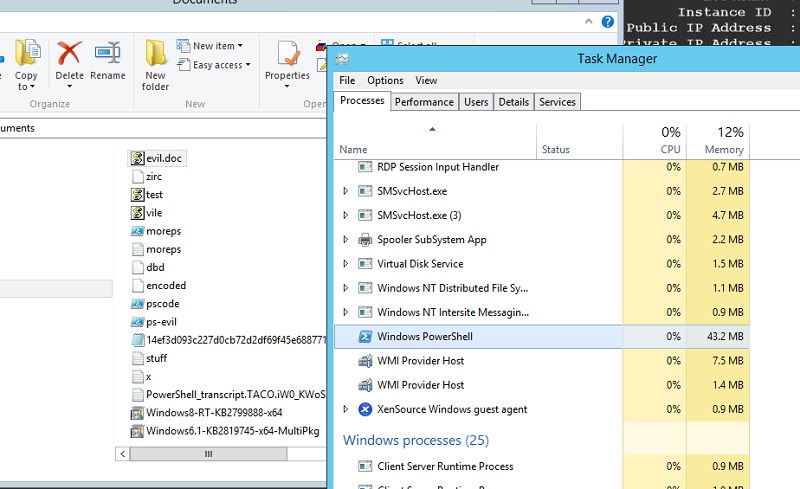Switch to the Performance tab

point(424,102)
